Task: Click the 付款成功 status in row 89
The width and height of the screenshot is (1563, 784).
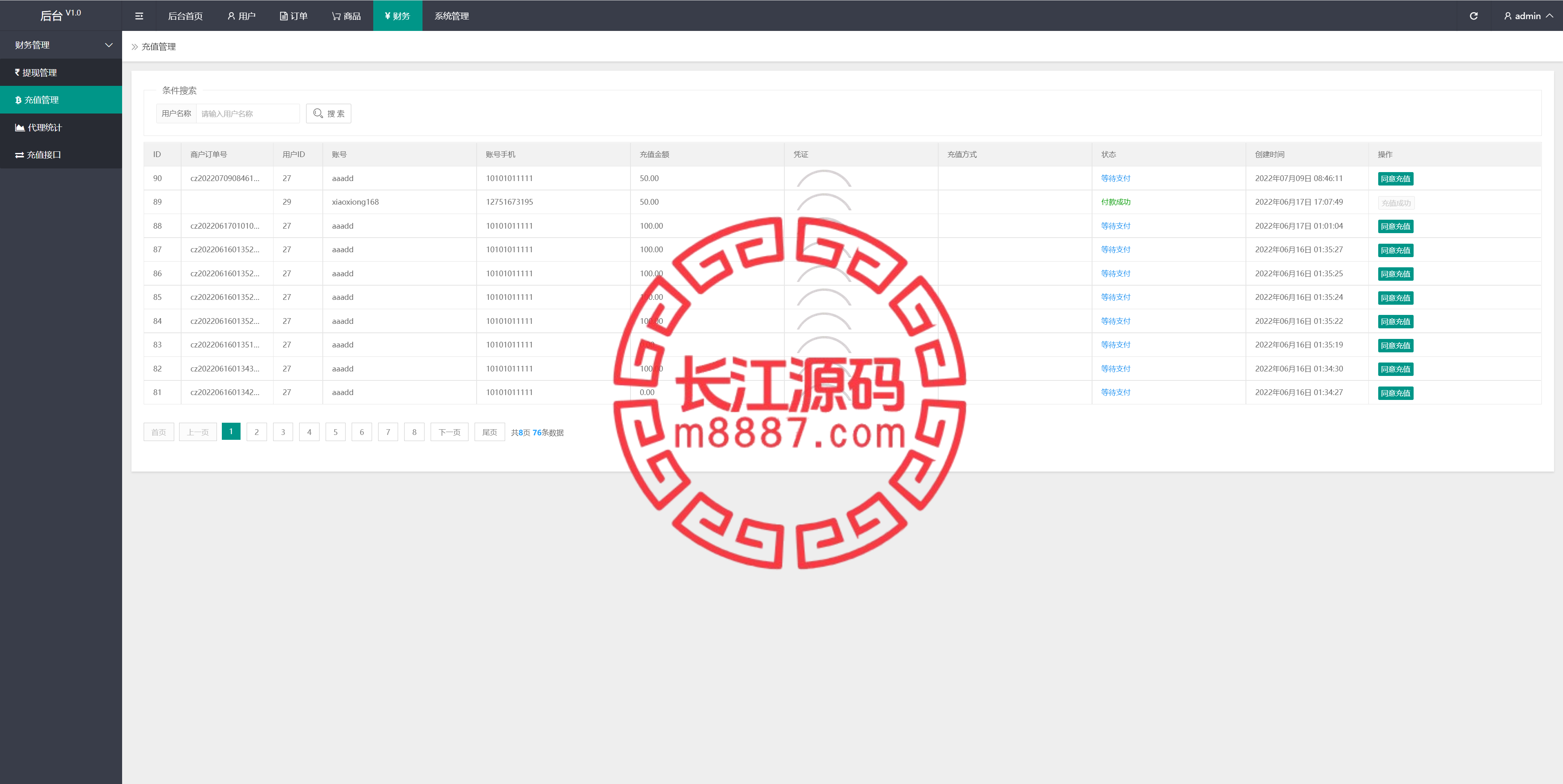Action: click(1115, 202)
